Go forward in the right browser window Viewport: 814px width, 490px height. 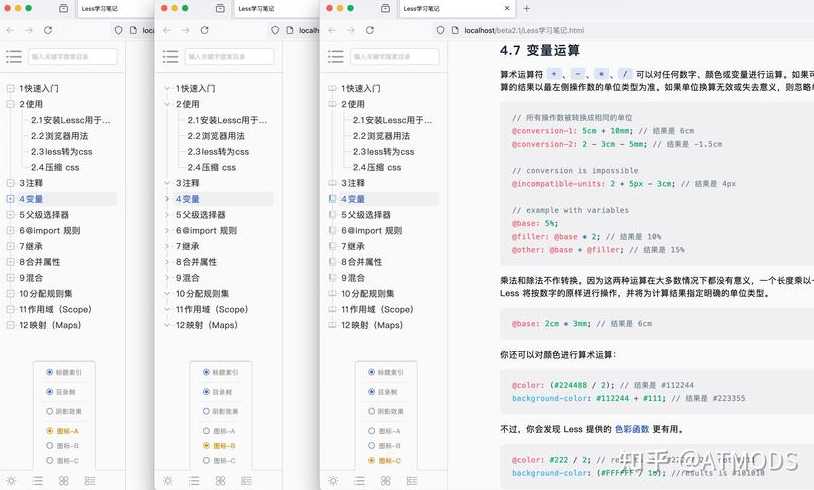point(350,31)
